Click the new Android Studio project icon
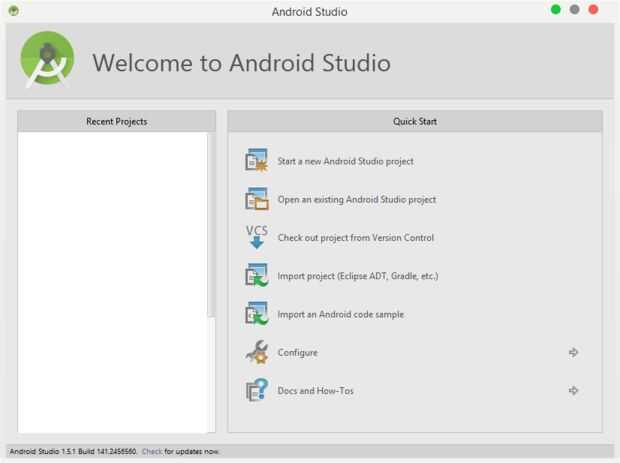Viewport: 620px width, 463px height. click(x=256, y=161)
